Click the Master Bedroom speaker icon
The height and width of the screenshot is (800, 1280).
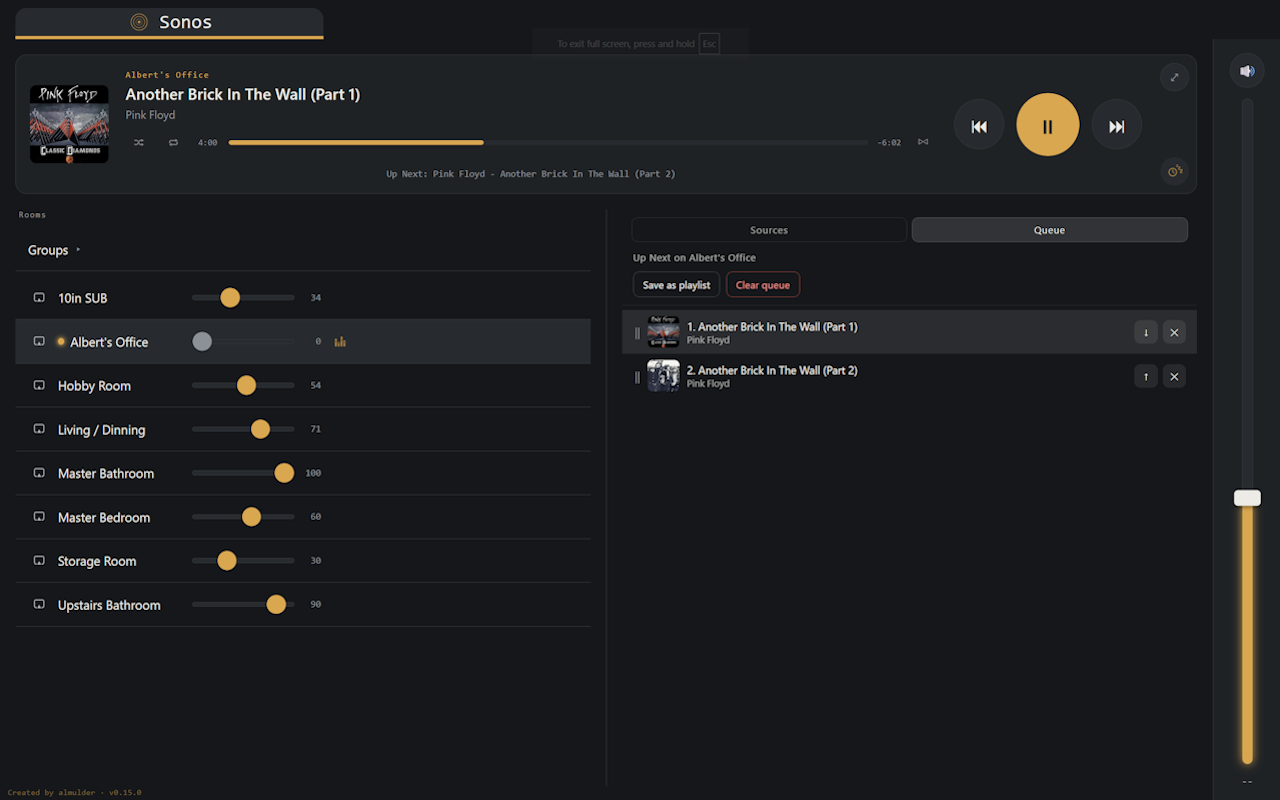tap(39, 518)
